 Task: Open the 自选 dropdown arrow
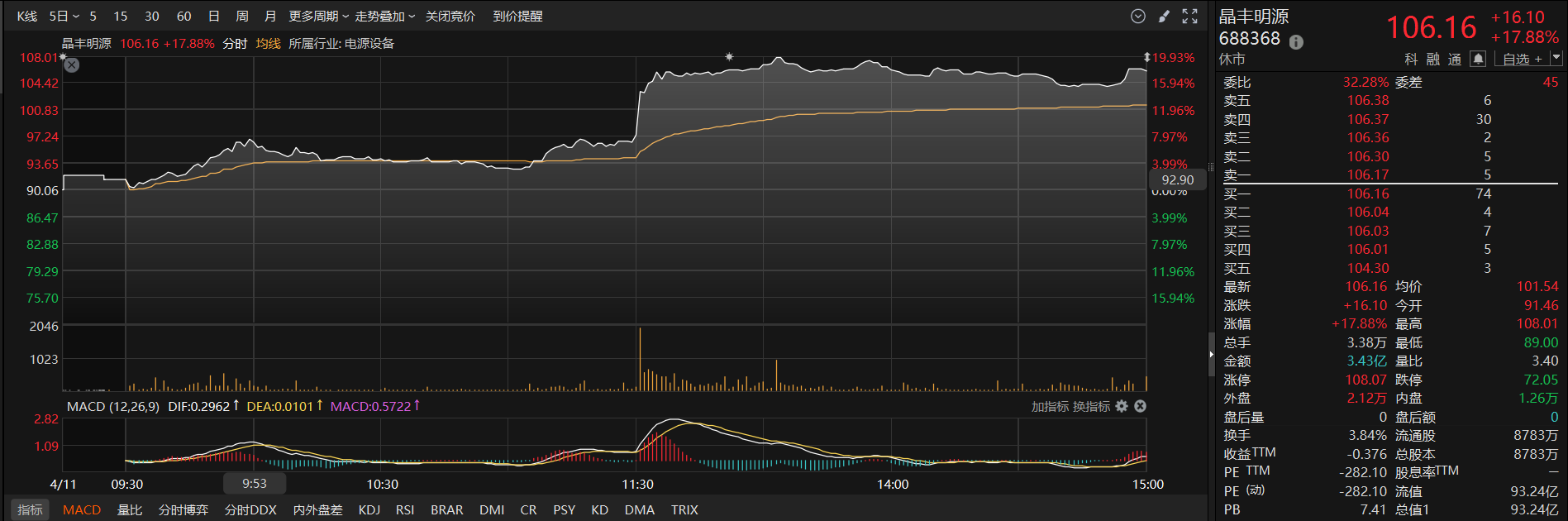(x=1556, y=58)
